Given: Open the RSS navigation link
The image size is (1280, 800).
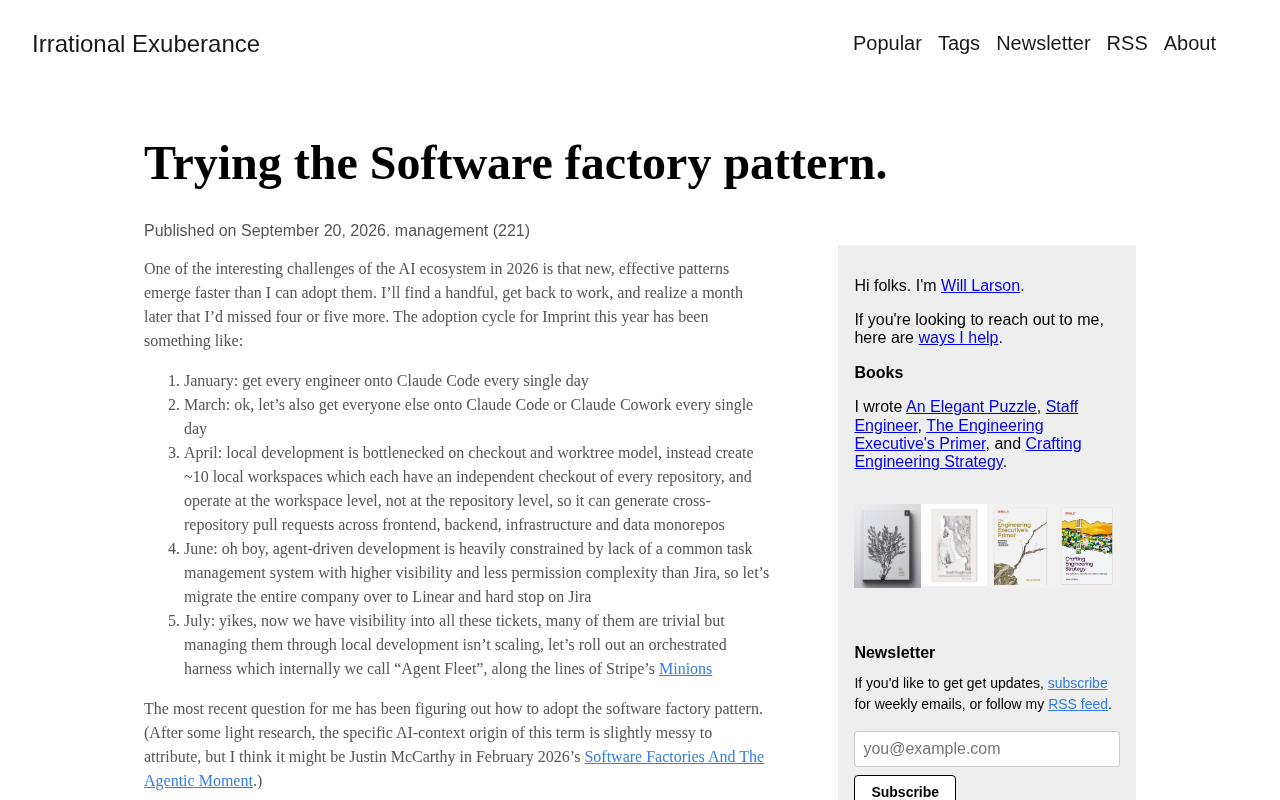Looking at the screenshot, I should click(1127, 43).
